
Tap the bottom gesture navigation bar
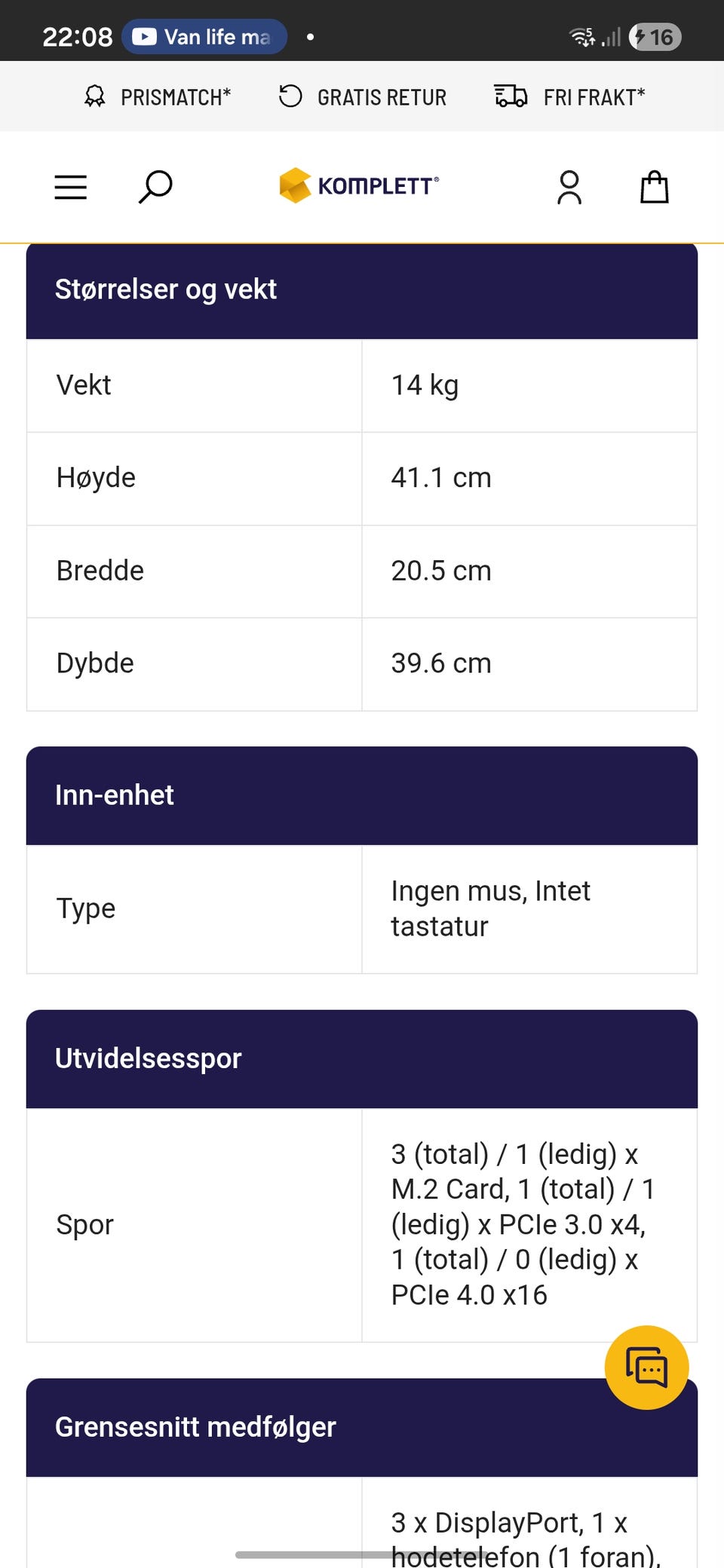point(362,1554)
